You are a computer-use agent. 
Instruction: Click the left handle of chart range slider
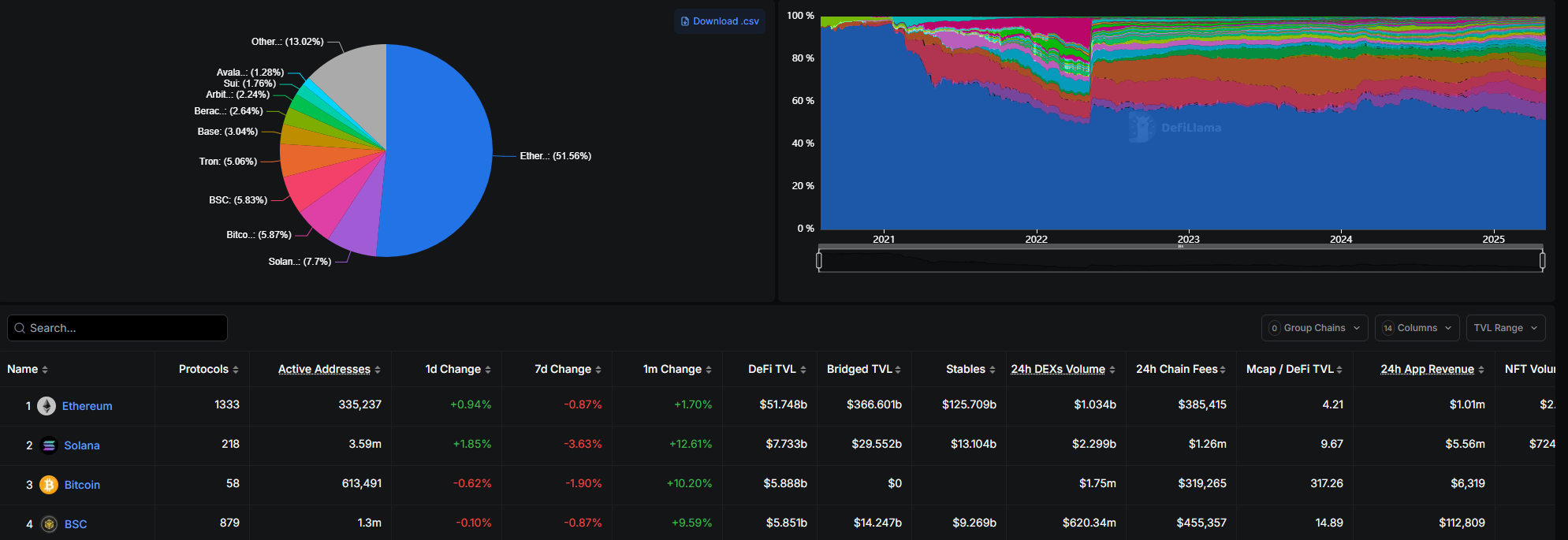[819, 260]
